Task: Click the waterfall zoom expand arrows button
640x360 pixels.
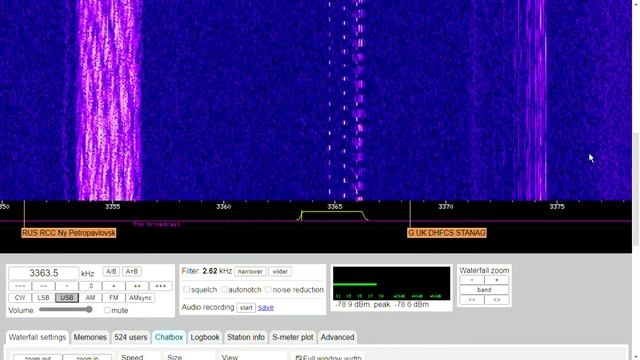Action: (497, 300)
